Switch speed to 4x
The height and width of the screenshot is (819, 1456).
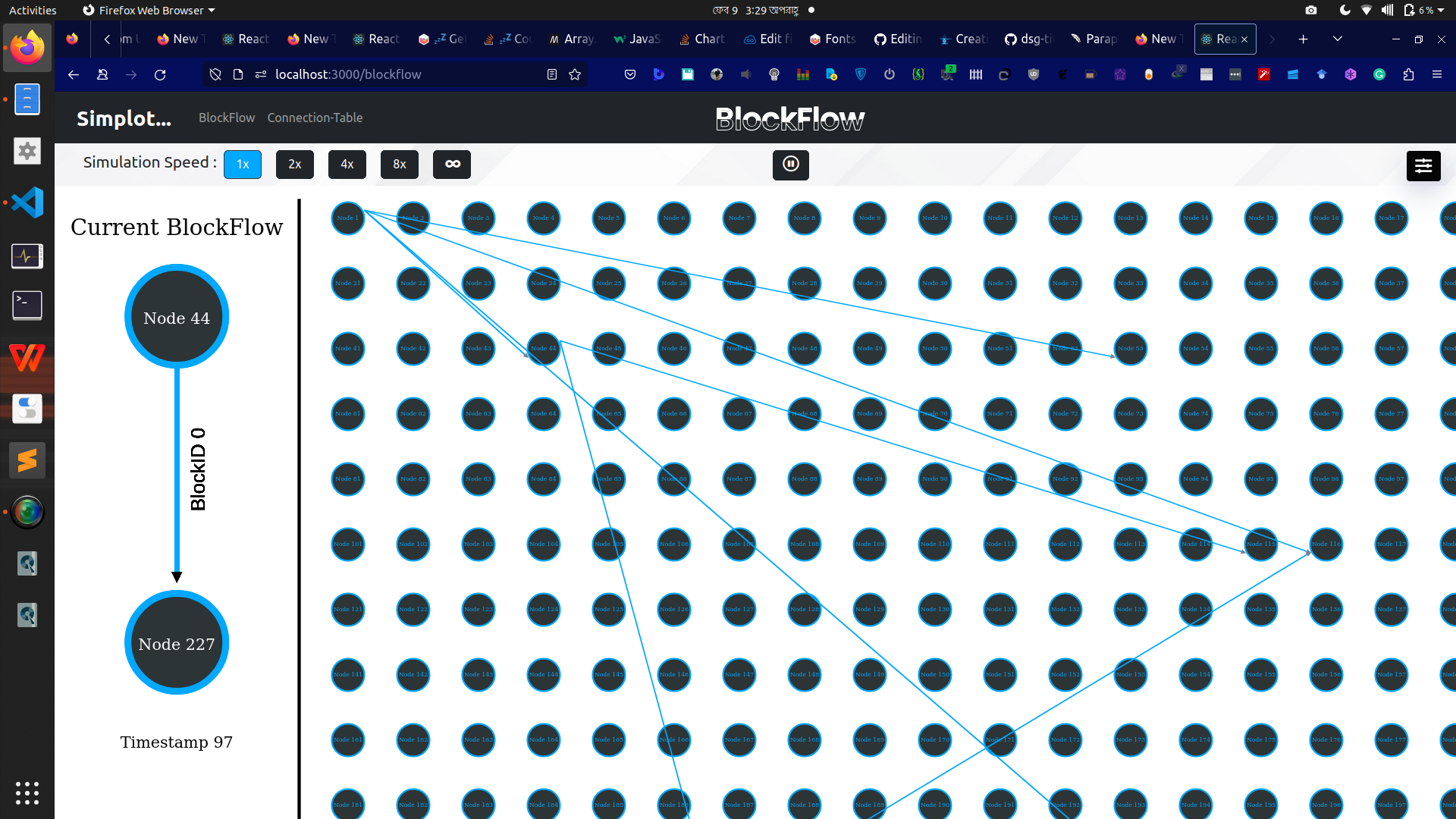347,164
